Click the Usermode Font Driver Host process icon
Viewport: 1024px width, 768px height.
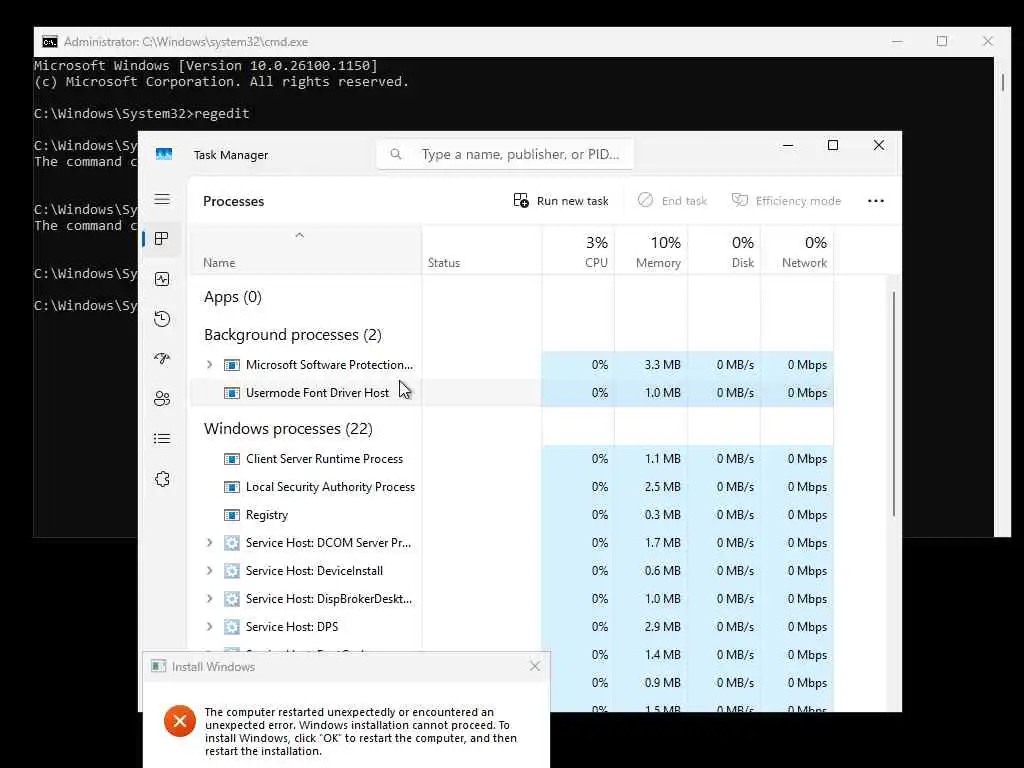(232, 393)
